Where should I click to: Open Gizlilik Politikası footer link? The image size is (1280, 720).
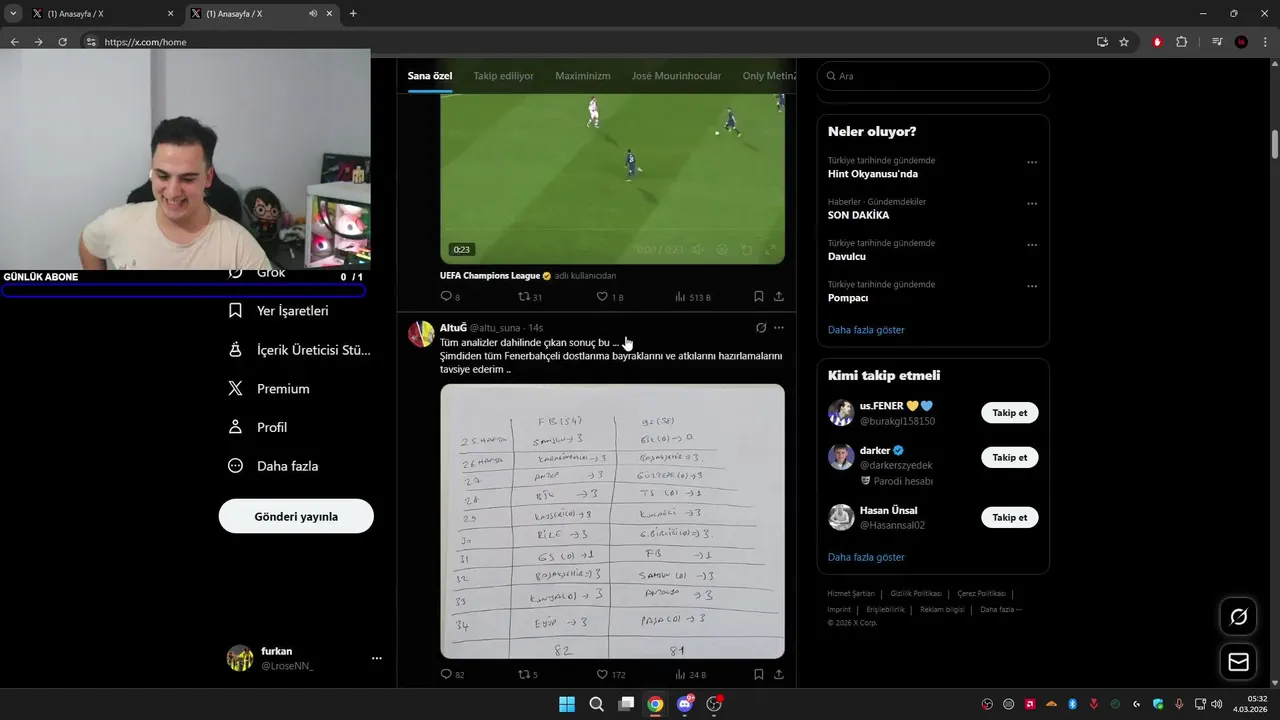pos(915,594)
